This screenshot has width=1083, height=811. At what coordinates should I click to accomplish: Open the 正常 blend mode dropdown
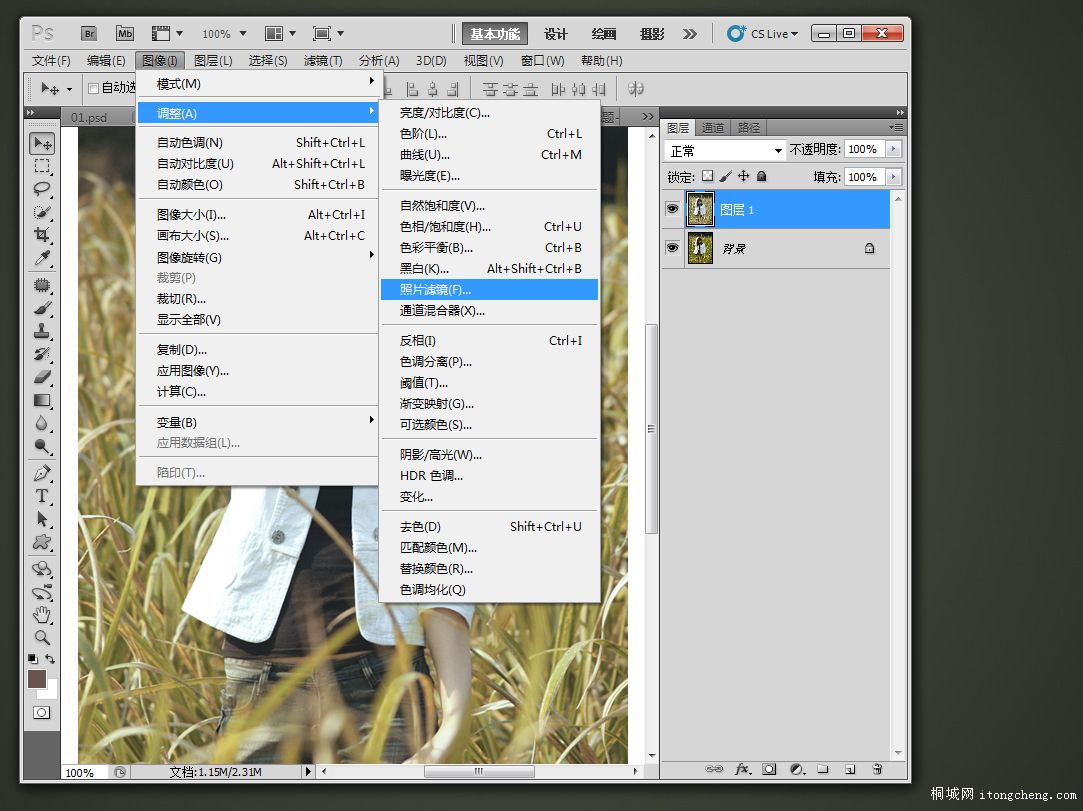tap(726, 150)
